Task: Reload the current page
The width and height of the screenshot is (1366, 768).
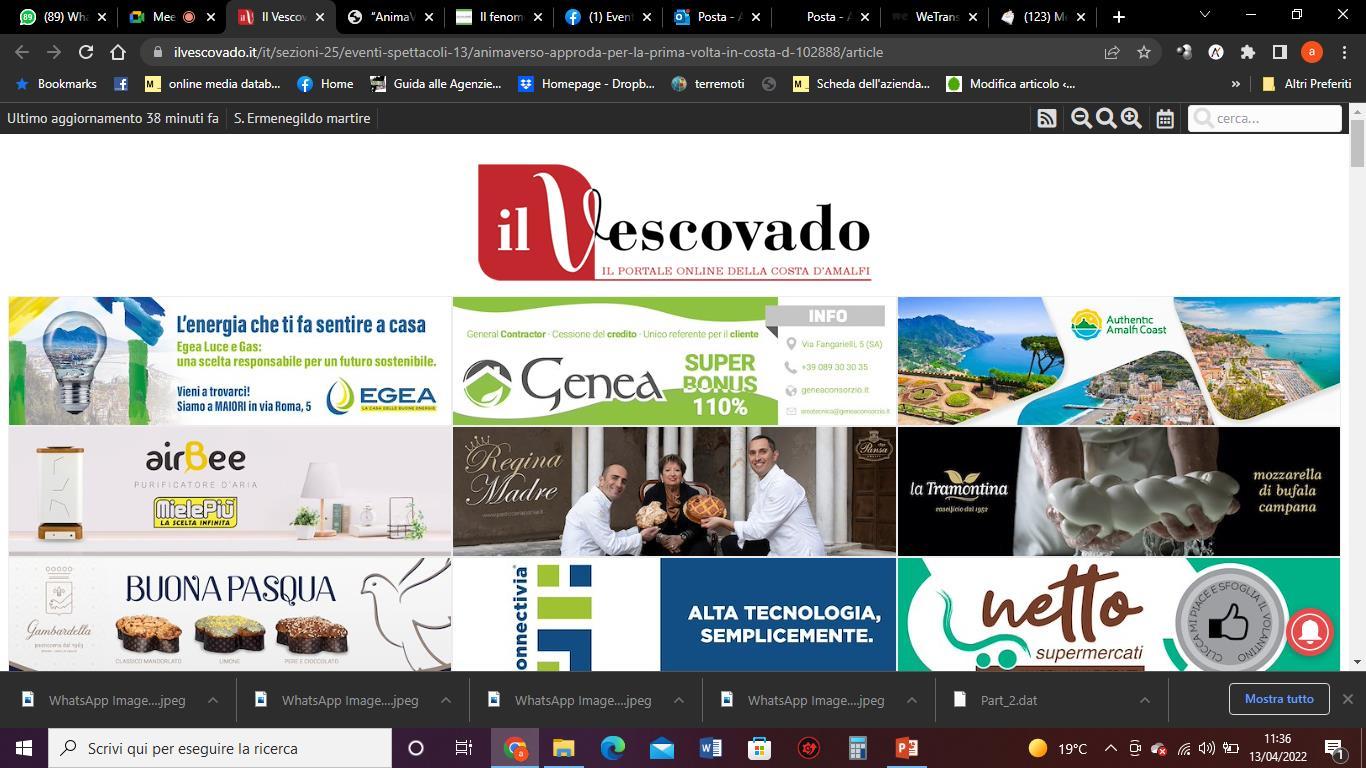Action: (86, 52)
